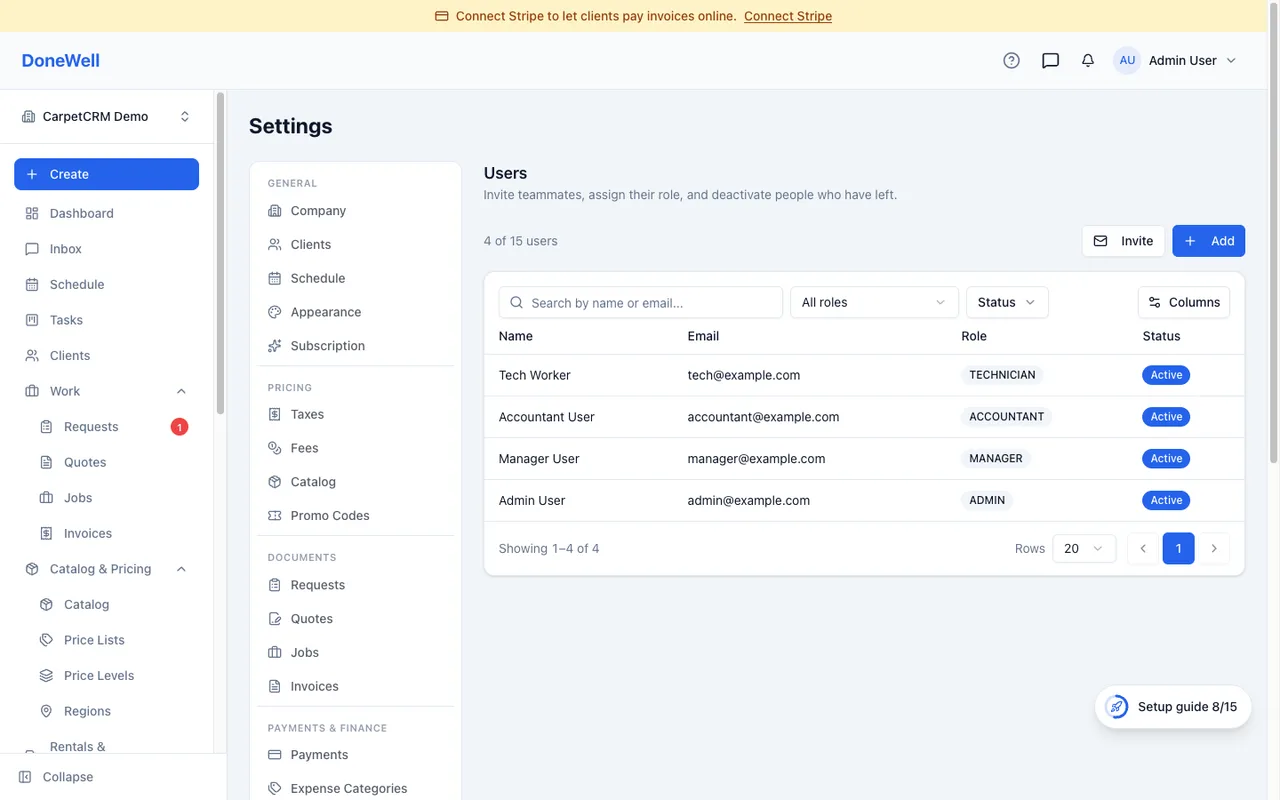
Task: Click the AU avatar icon
Action: tap(1127, 60)
